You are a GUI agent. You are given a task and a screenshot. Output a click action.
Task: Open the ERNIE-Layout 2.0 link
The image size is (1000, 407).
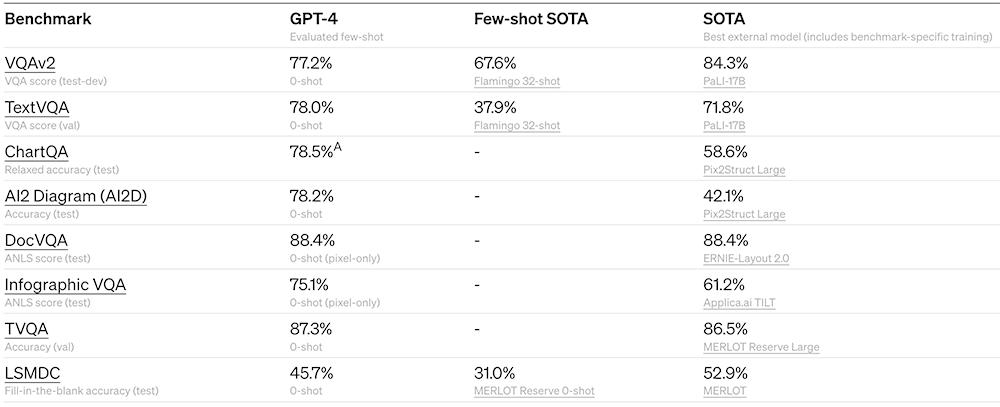pyautogui.click(x=746, y=258)
